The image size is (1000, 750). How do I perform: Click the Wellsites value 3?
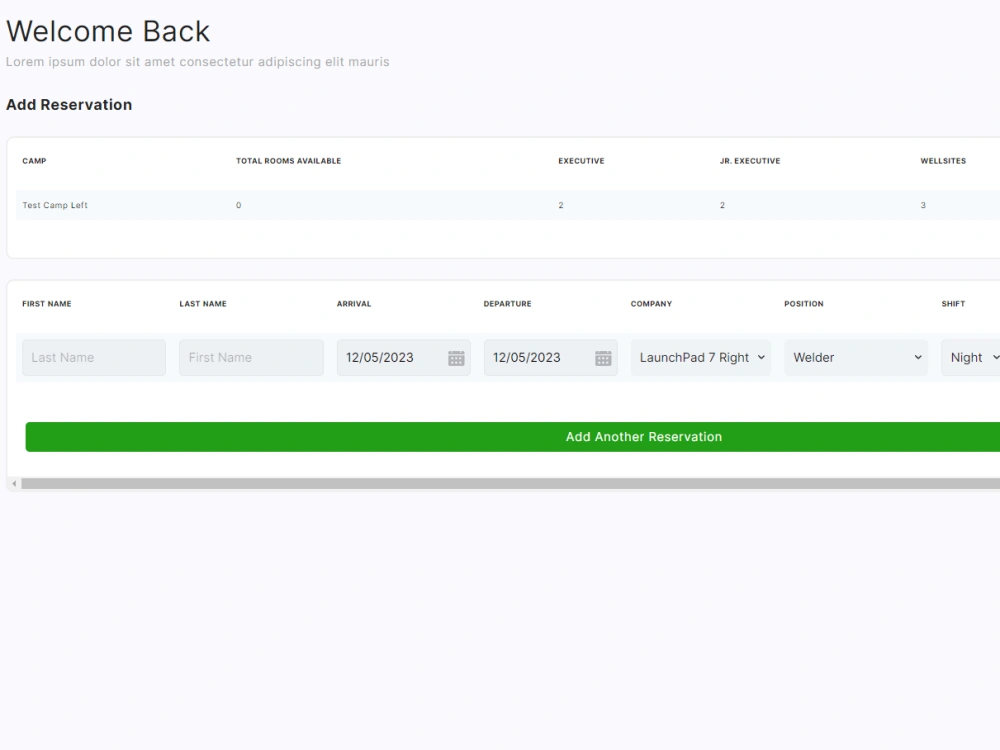coord(923,205)
